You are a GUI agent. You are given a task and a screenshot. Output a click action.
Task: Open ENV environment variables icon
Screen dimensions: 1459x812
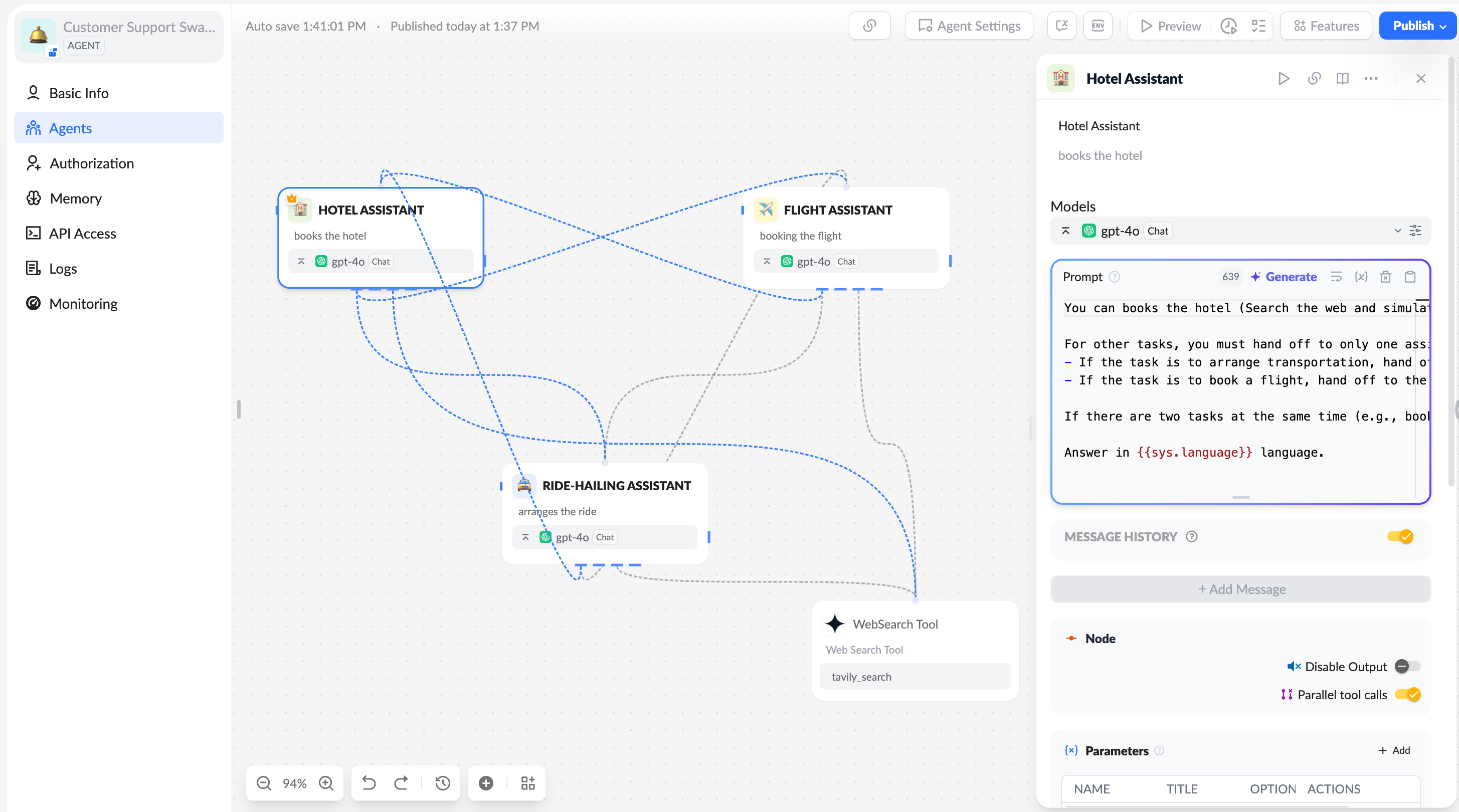point(1098,26)
